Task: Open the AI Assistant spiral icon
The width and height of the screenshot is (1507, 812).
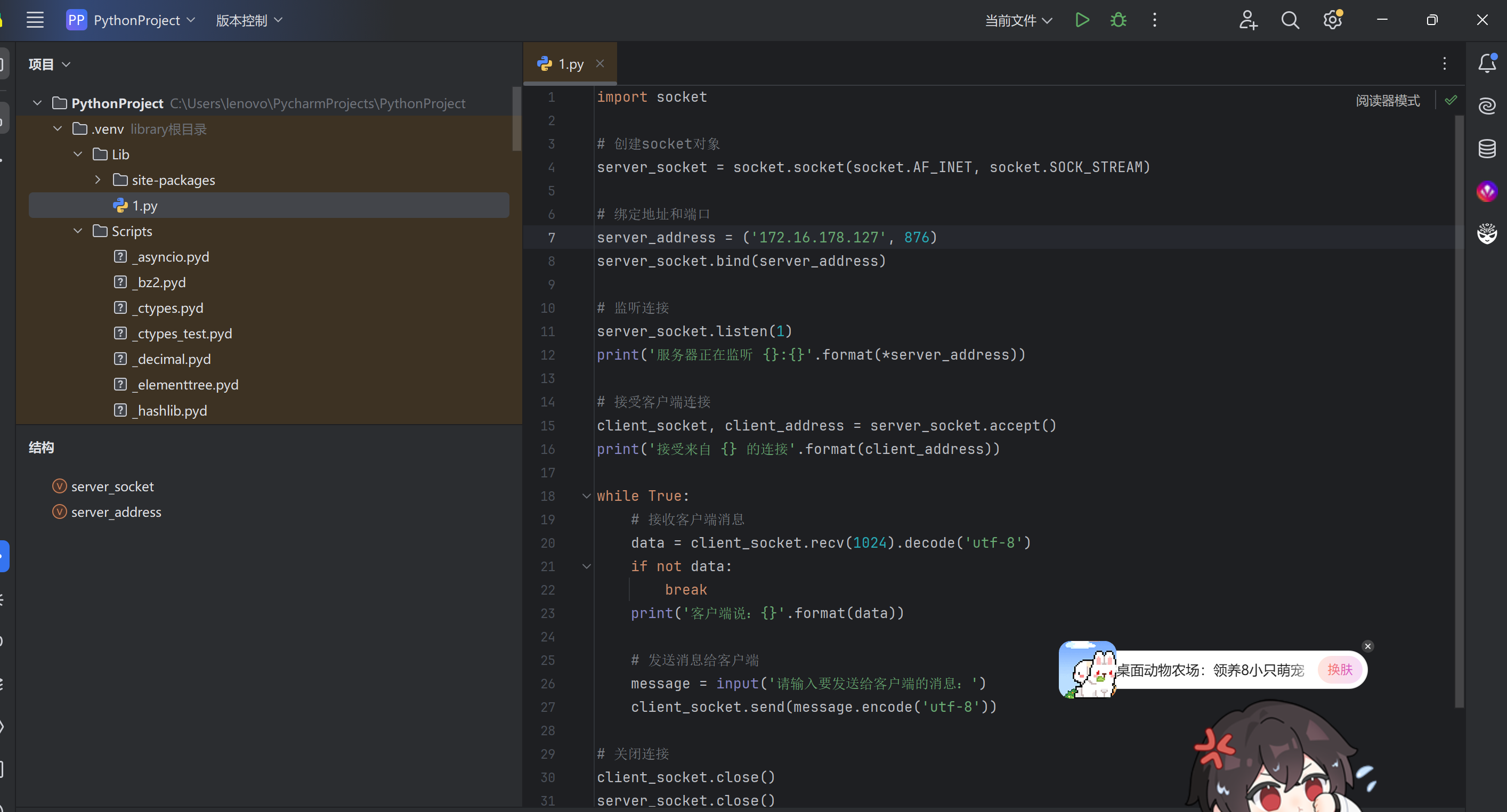Action: (x=1487, y=106)
